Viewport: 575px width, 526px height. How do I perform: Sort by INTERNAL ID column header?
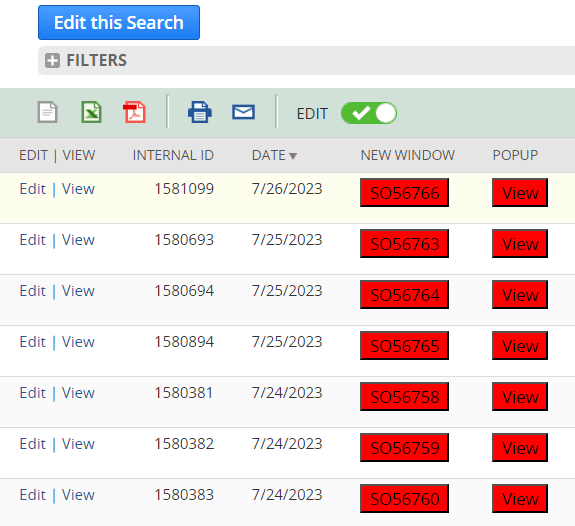click(173, 155)
